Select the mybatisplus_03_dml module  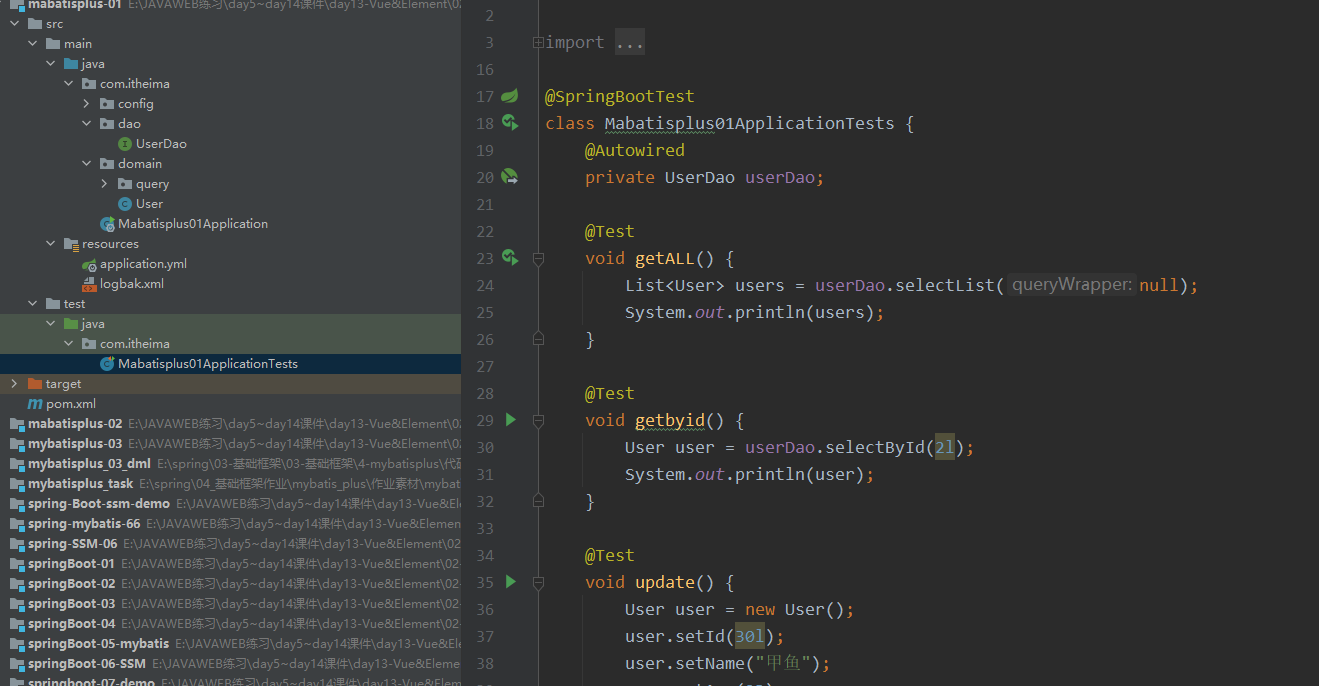(89, 464)
